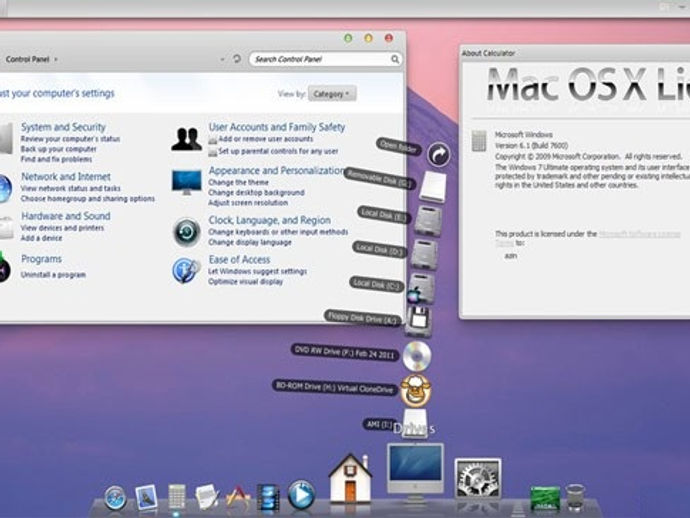
Task: Open Appearance and Personalization heading link
Action: point(276,170)
